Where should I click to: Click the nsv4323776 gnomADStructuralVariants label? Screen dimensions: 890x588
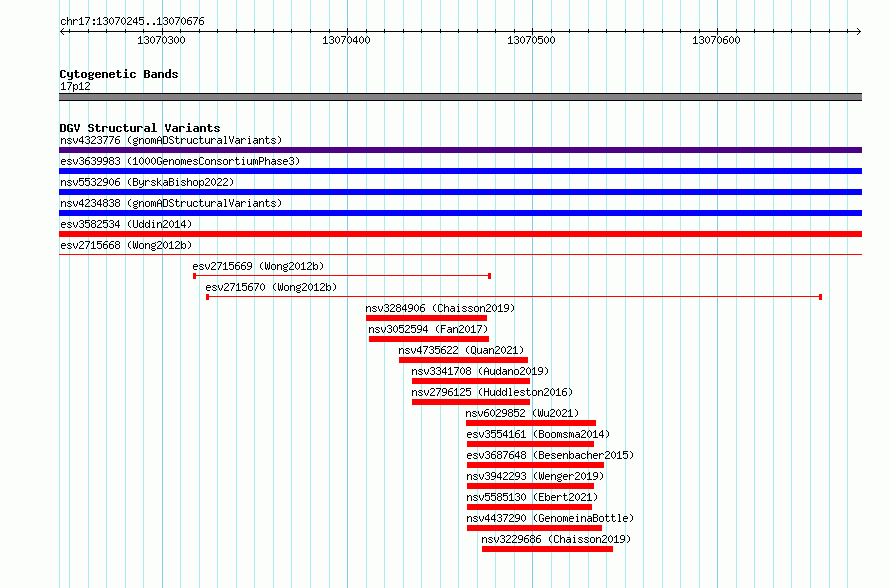171,140
